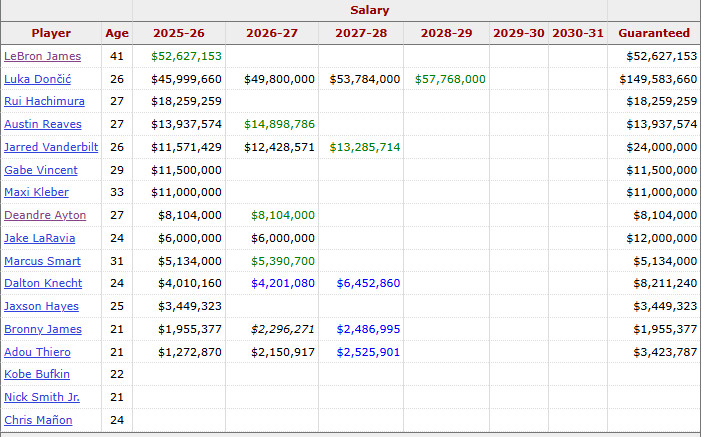Click Maxi Kleber's name link
702x437 pixels.
(36, 192)
